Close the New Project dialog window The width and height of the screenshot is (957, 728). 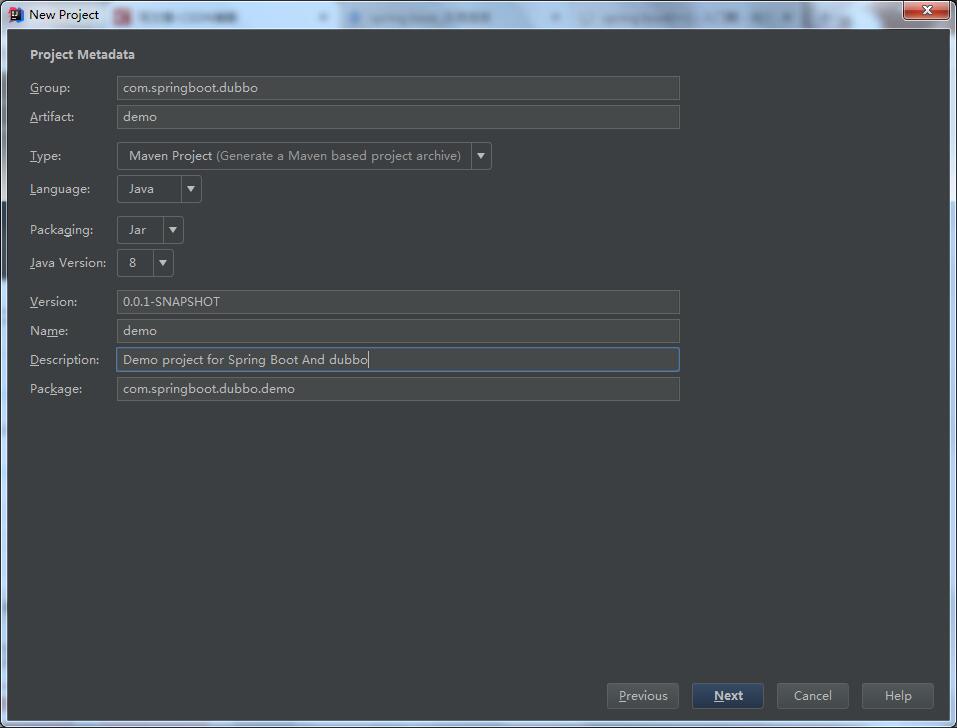pyautogui.click(x=926, y=10)
